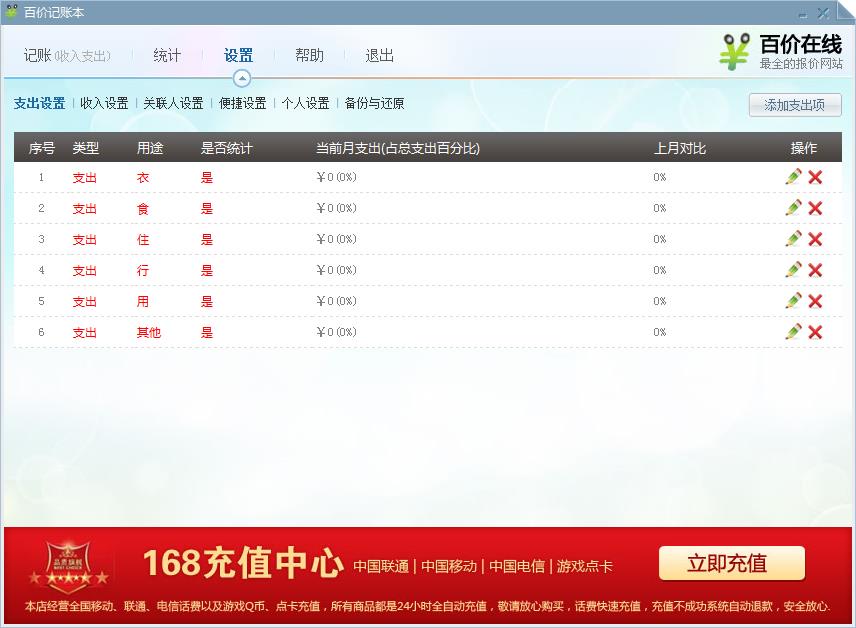Edit the 衣 expense category with pencil icon
Image resolution: width=856 pixels, height=628 pixels.
coord(793,177)
